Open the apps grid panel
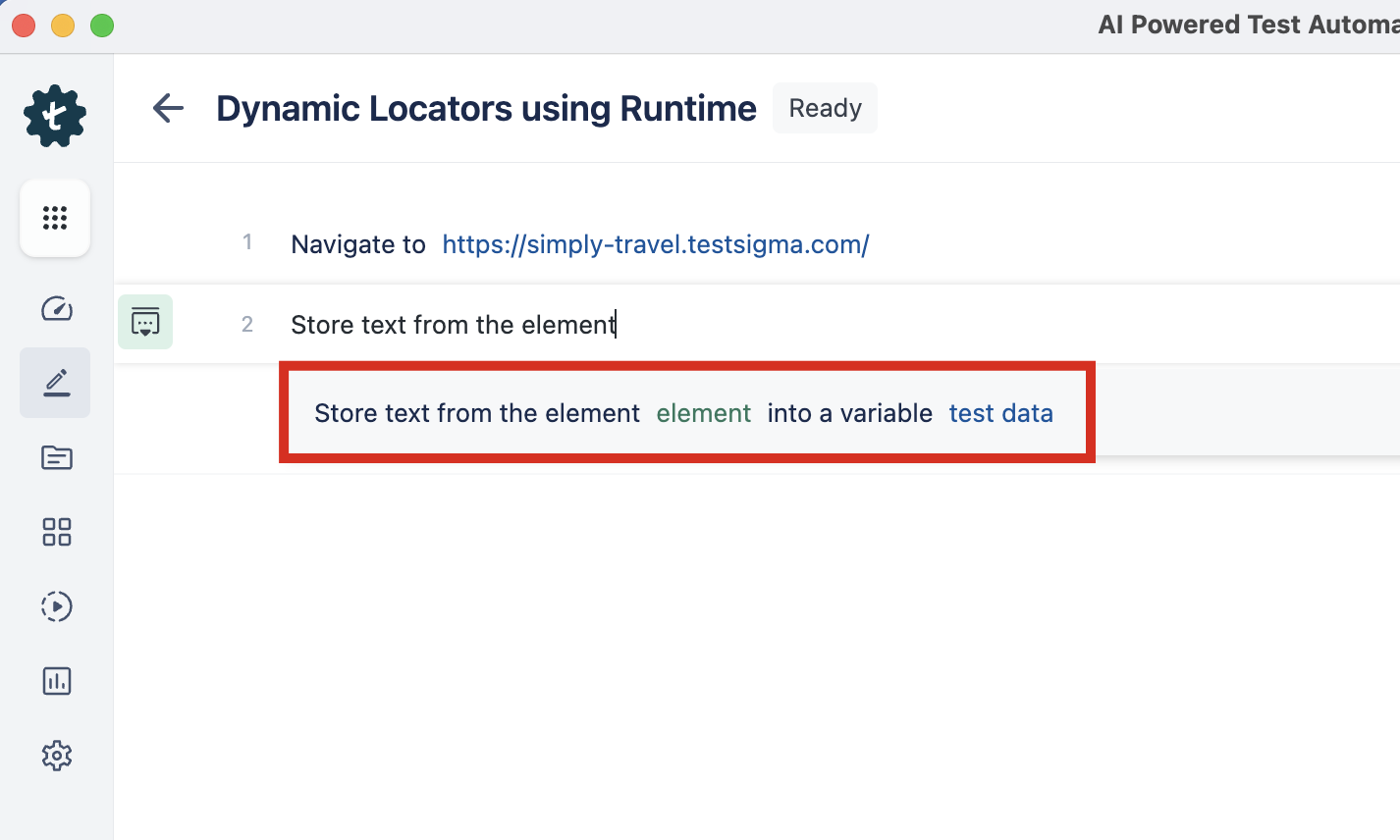Image resolution: width=1400 pixels, height=840 pixels. (54, 218)
